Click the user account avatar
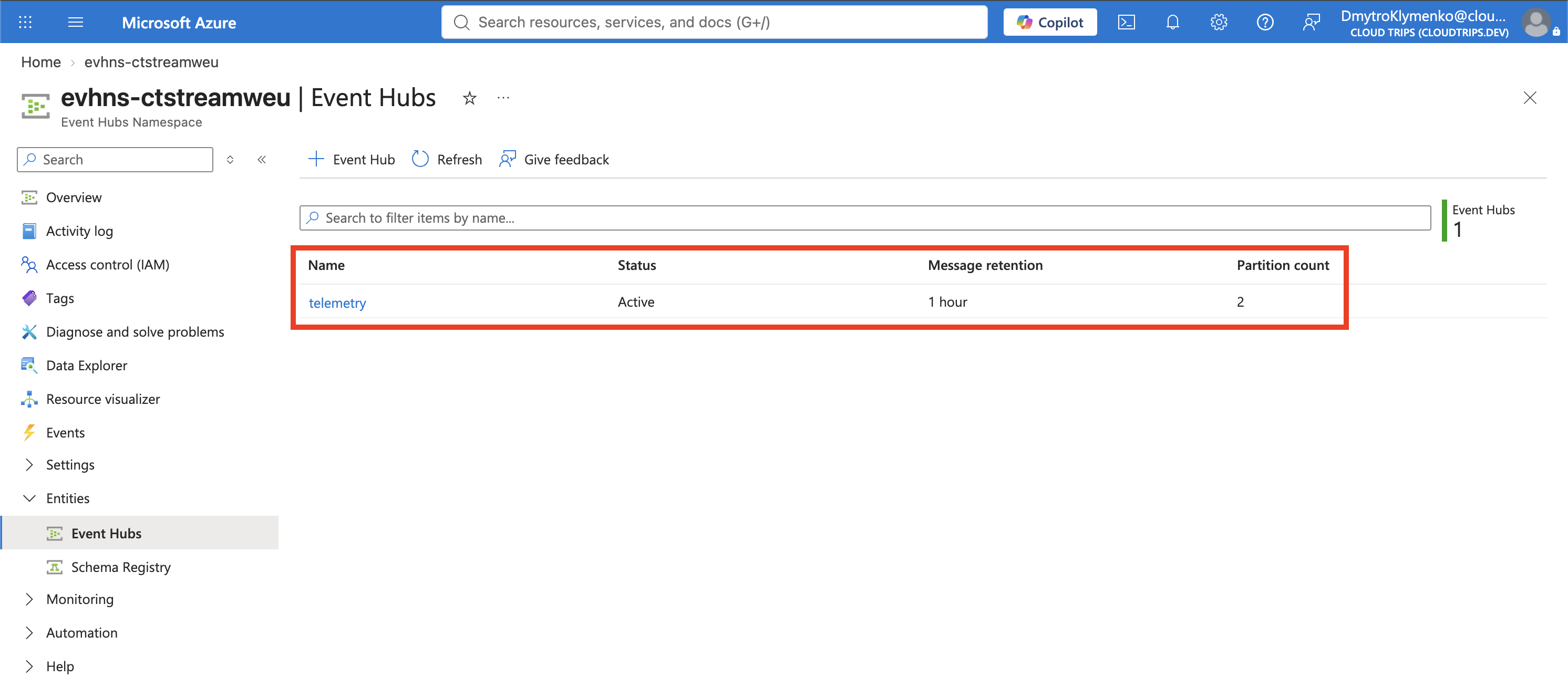 1536,23
